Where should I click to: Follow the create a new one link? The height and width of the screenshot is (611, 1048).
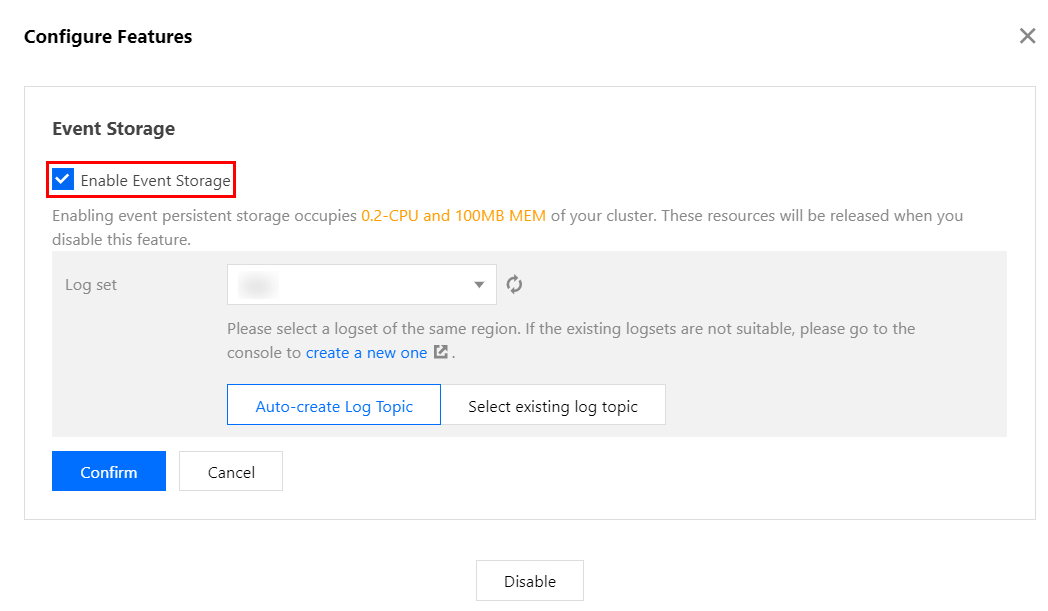tap(366, 353)
